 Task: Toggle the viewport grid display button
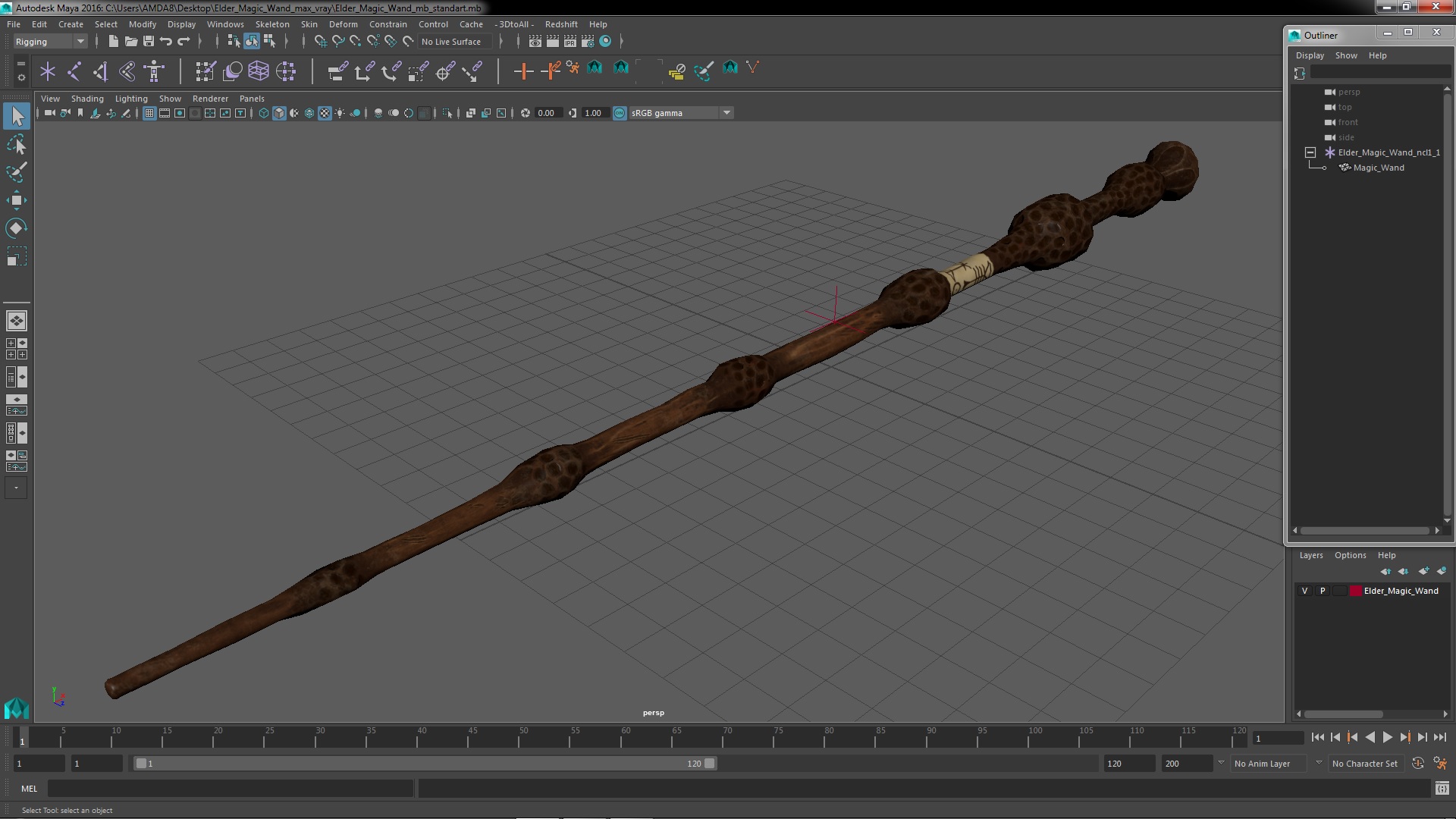(149, 113)
